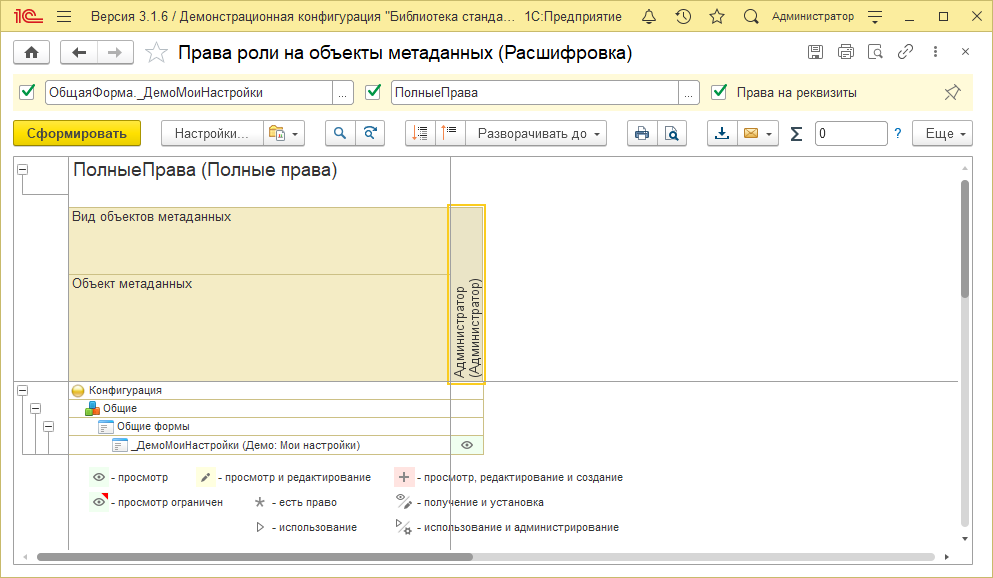Click view right eye cell
This screenshot has height=578, width=993.
pyautogui.click(x=467, y=445)
